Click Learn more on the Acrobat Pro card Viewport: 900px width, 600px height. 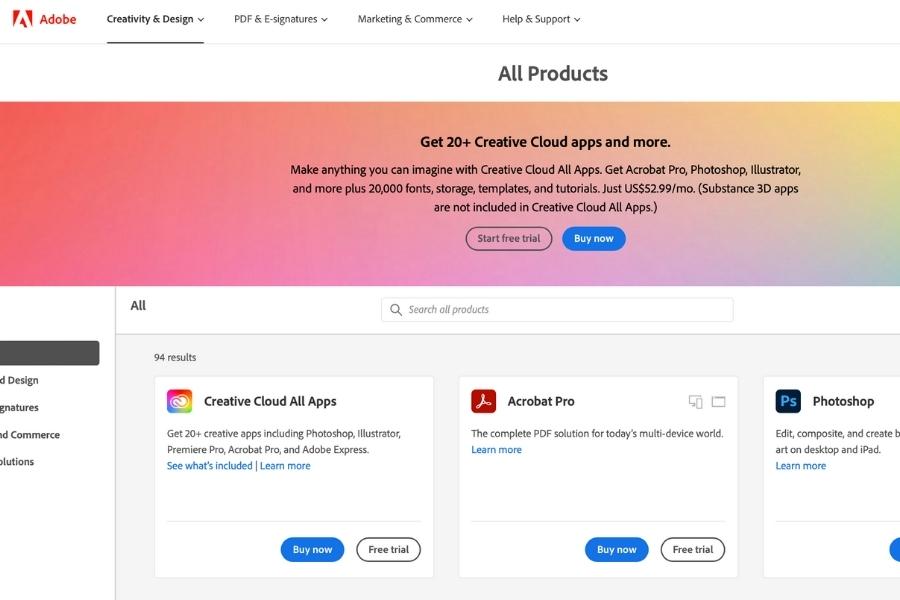[x=496, y=449]
